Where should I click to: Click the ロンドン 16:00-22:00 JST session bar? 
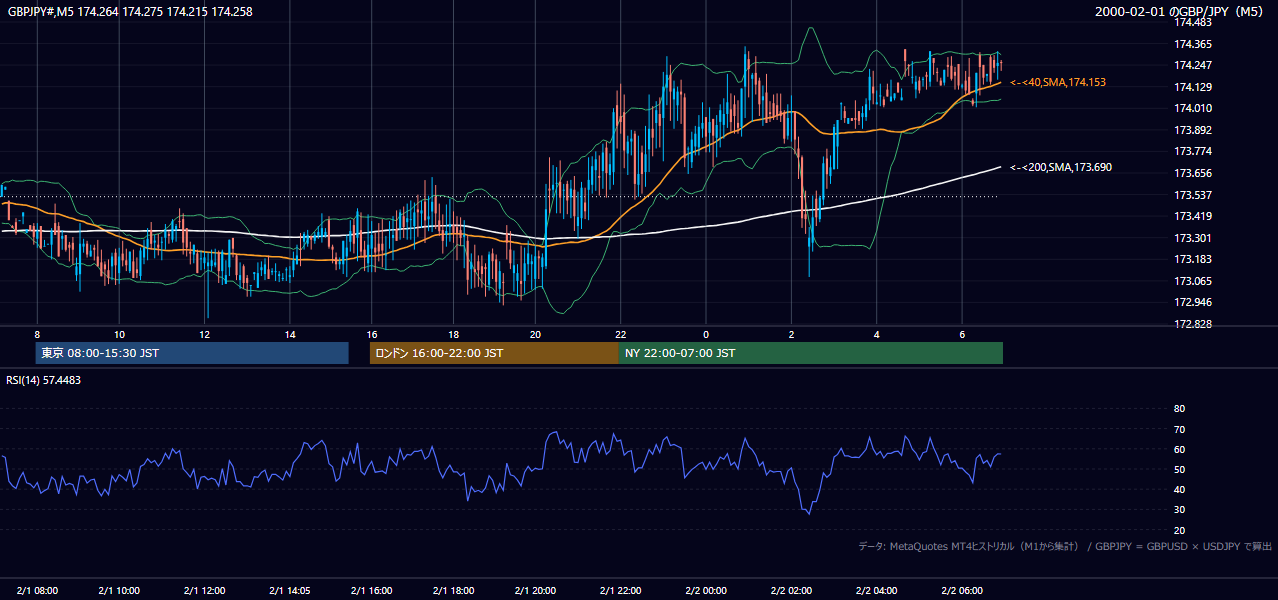tap(494, 353)
